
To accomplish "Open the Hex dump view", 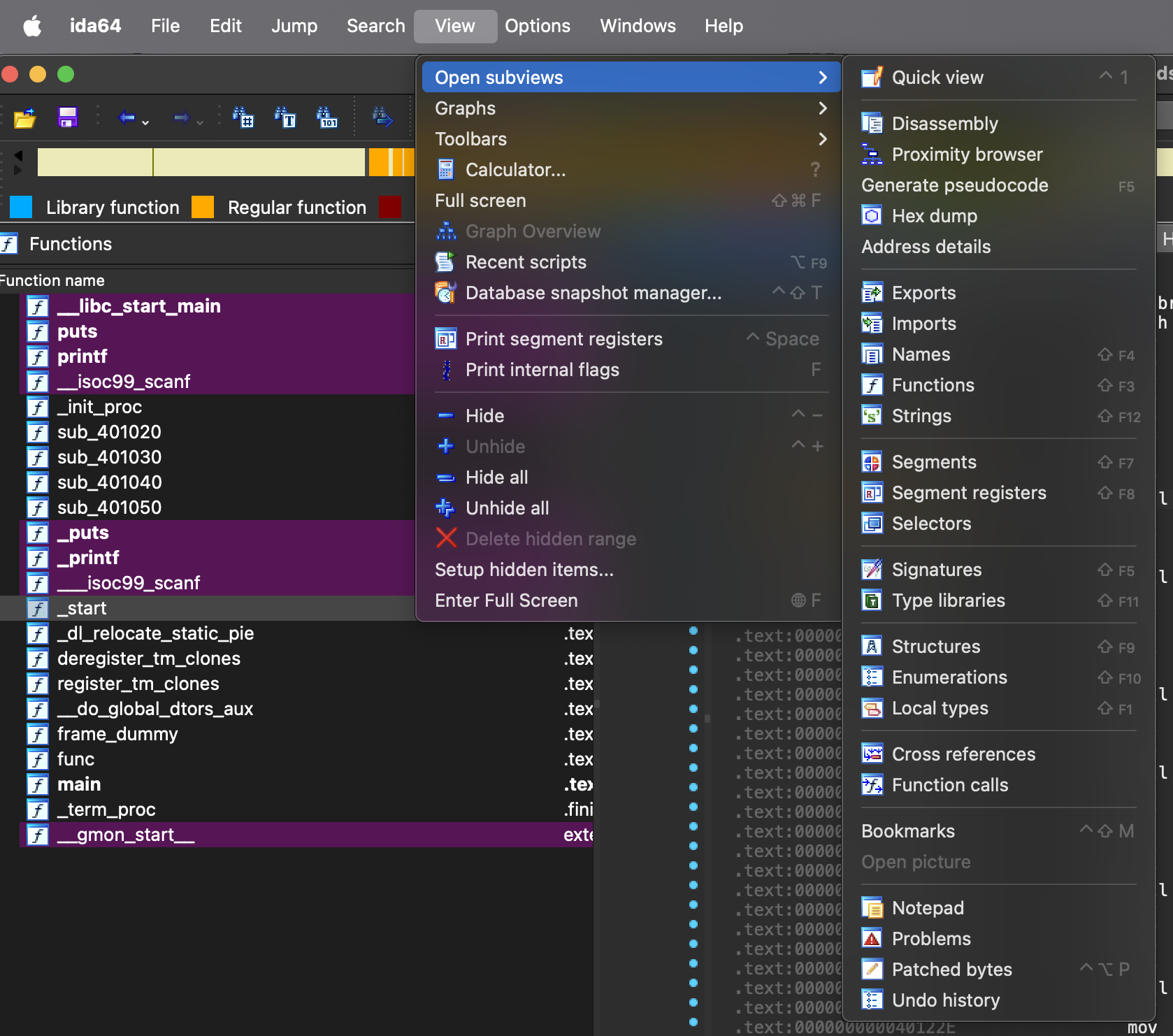I will point(998,216).
